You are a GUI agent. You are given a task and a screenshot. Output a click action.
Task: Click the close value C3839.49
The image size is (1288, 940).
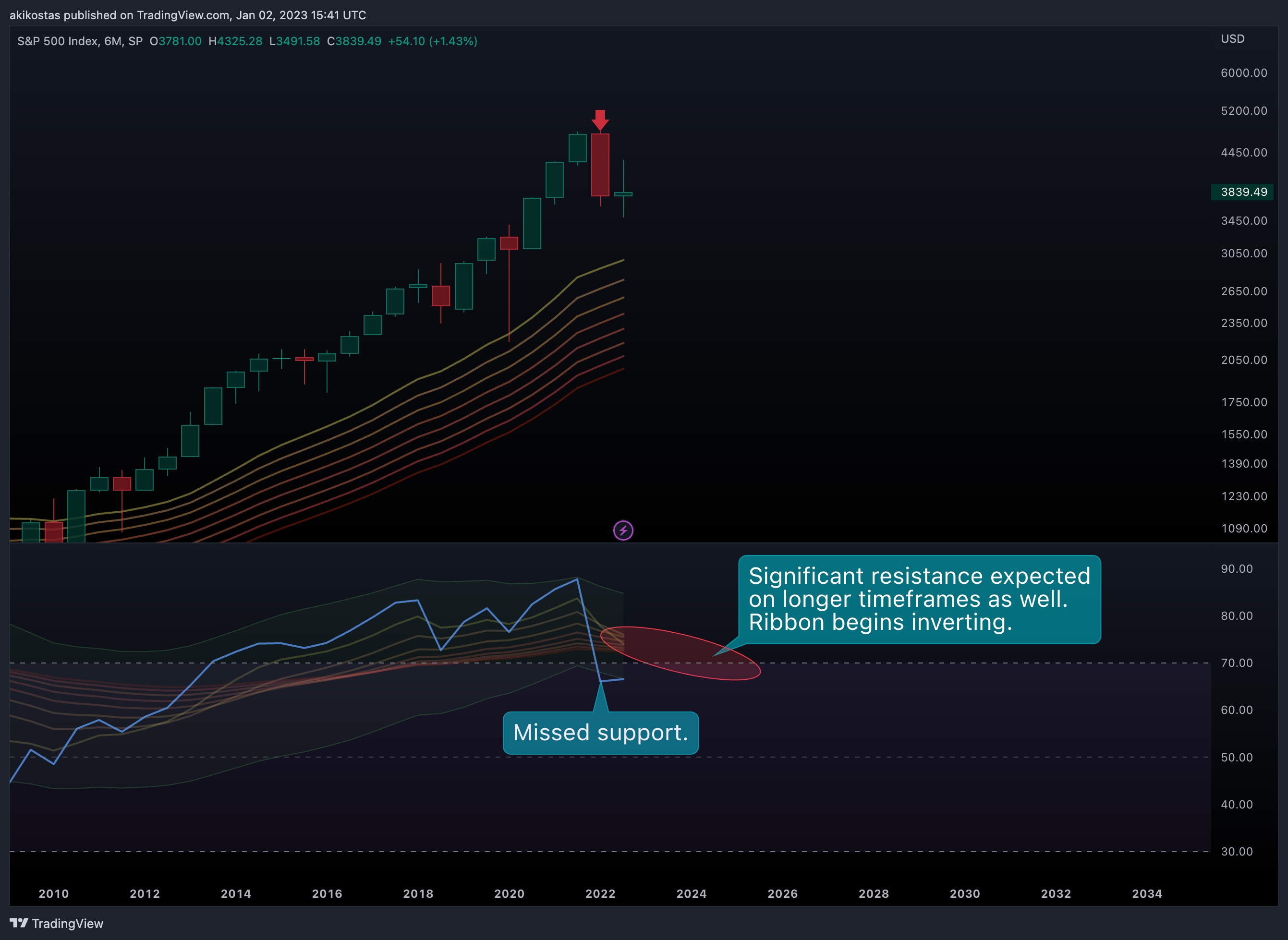point(354,41)
